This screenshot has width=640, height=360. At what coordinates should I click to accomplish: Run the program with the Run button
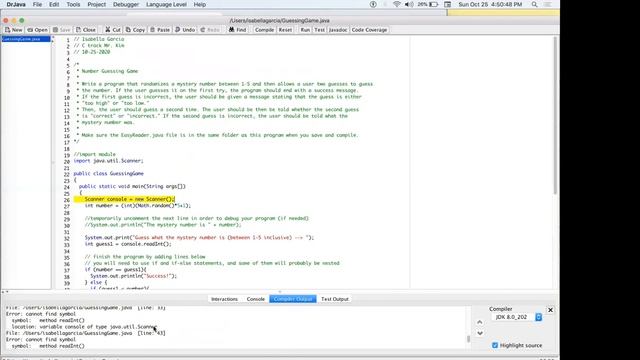pos(305,30)
